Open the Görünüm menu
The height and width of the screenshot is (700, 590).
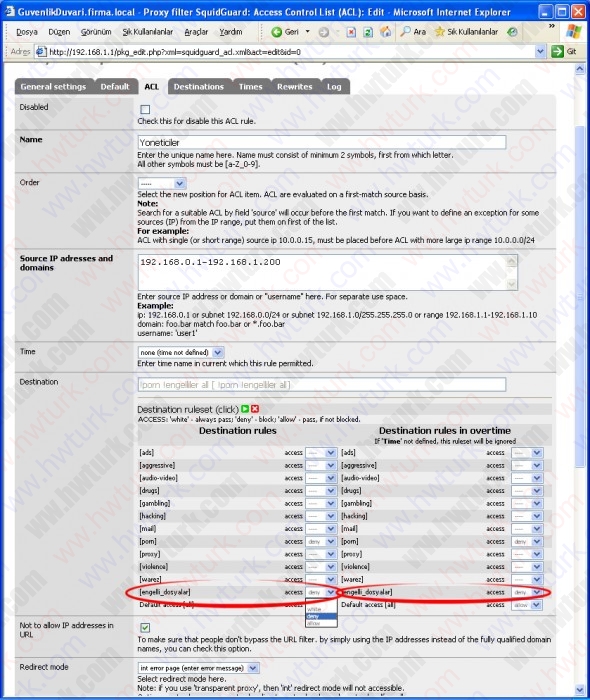pos(96,32)
